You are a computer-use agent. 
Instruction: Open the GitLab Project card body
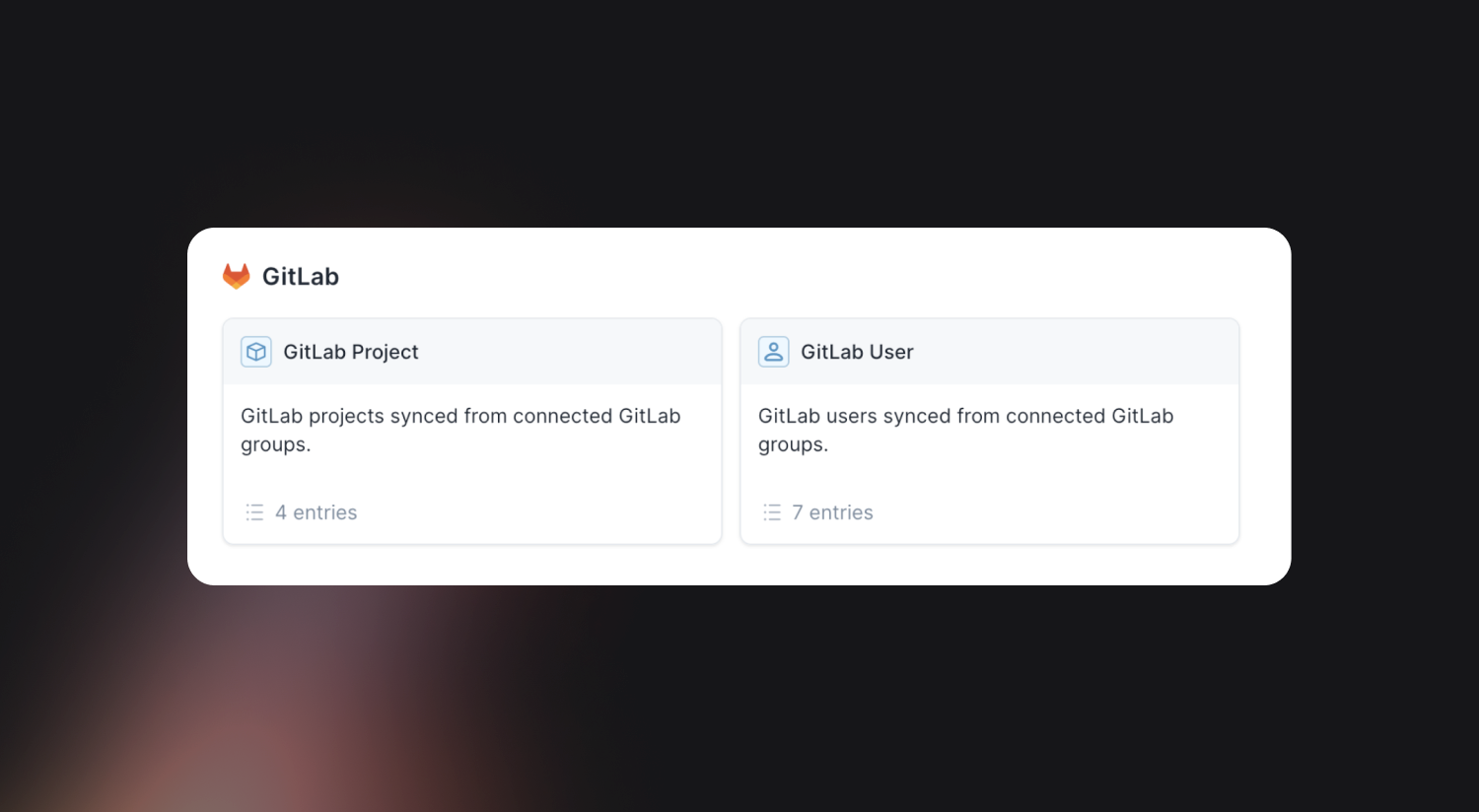pyautogui.click(x=472, y=463)
